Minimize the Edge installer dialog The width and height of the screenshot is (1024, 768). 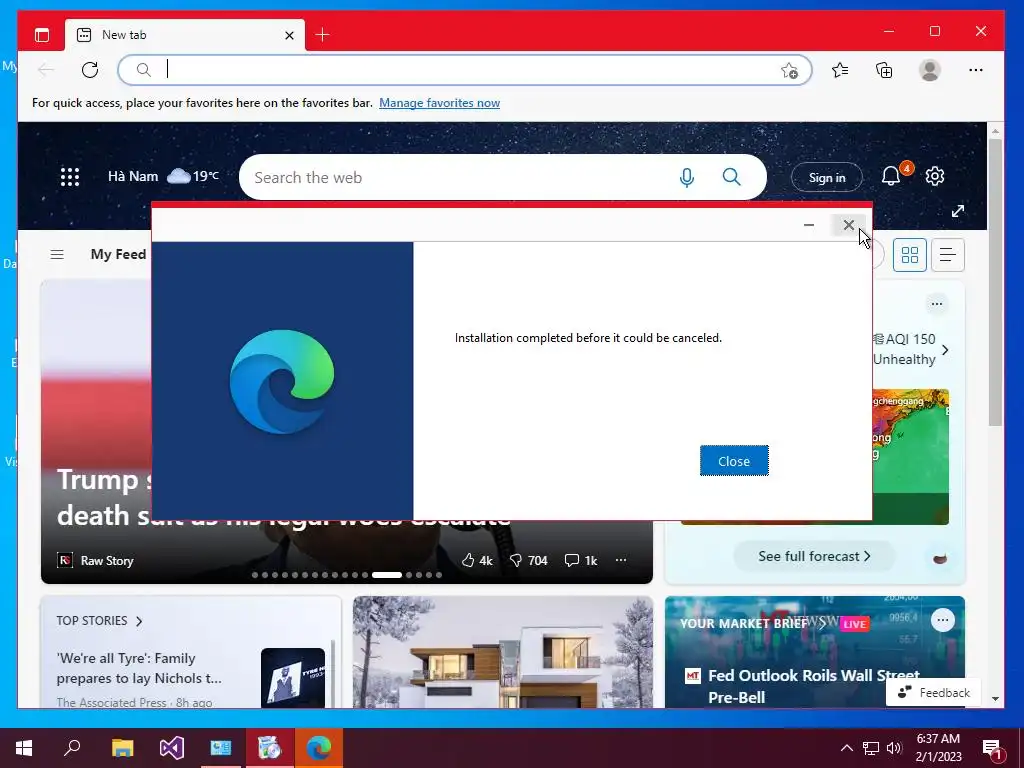pyautogui.click(x=808, y=225)
